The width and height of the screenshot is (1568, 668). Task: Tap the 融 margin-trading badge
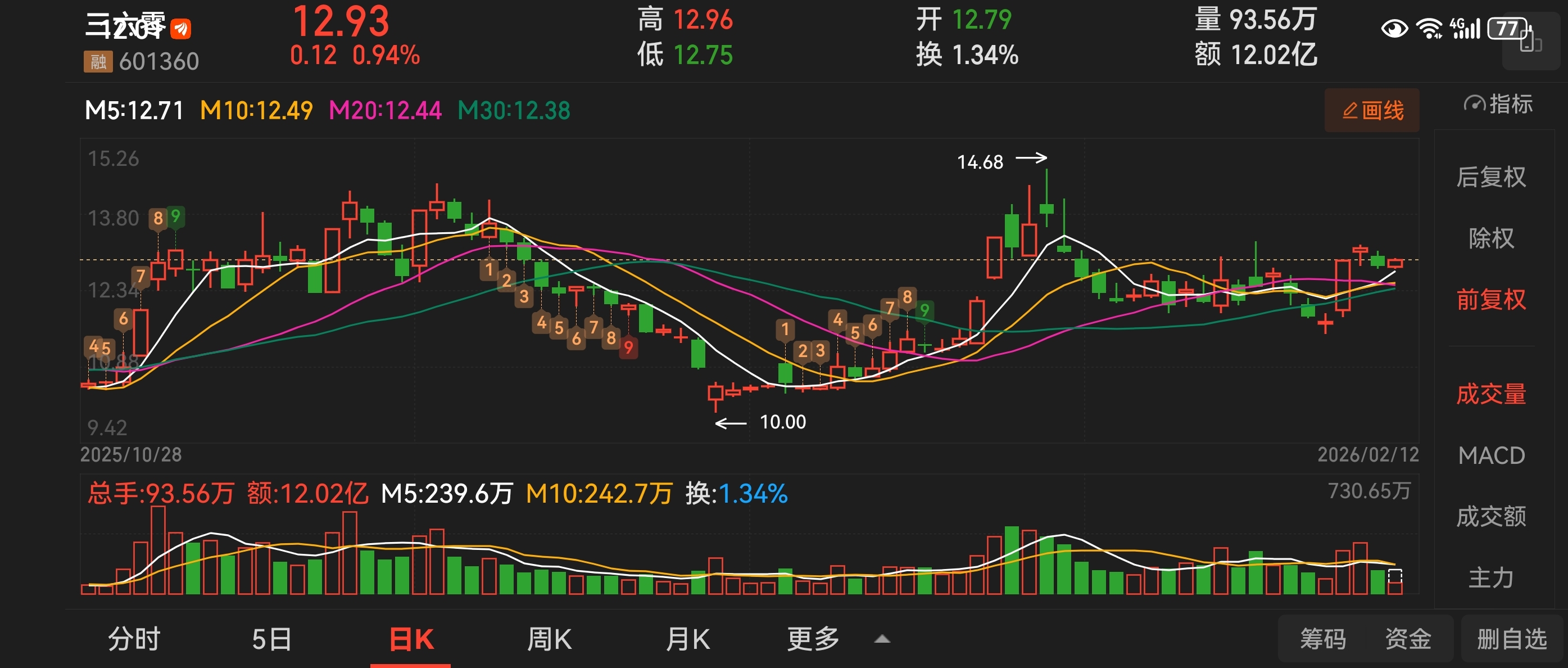(x=98, y=61)
